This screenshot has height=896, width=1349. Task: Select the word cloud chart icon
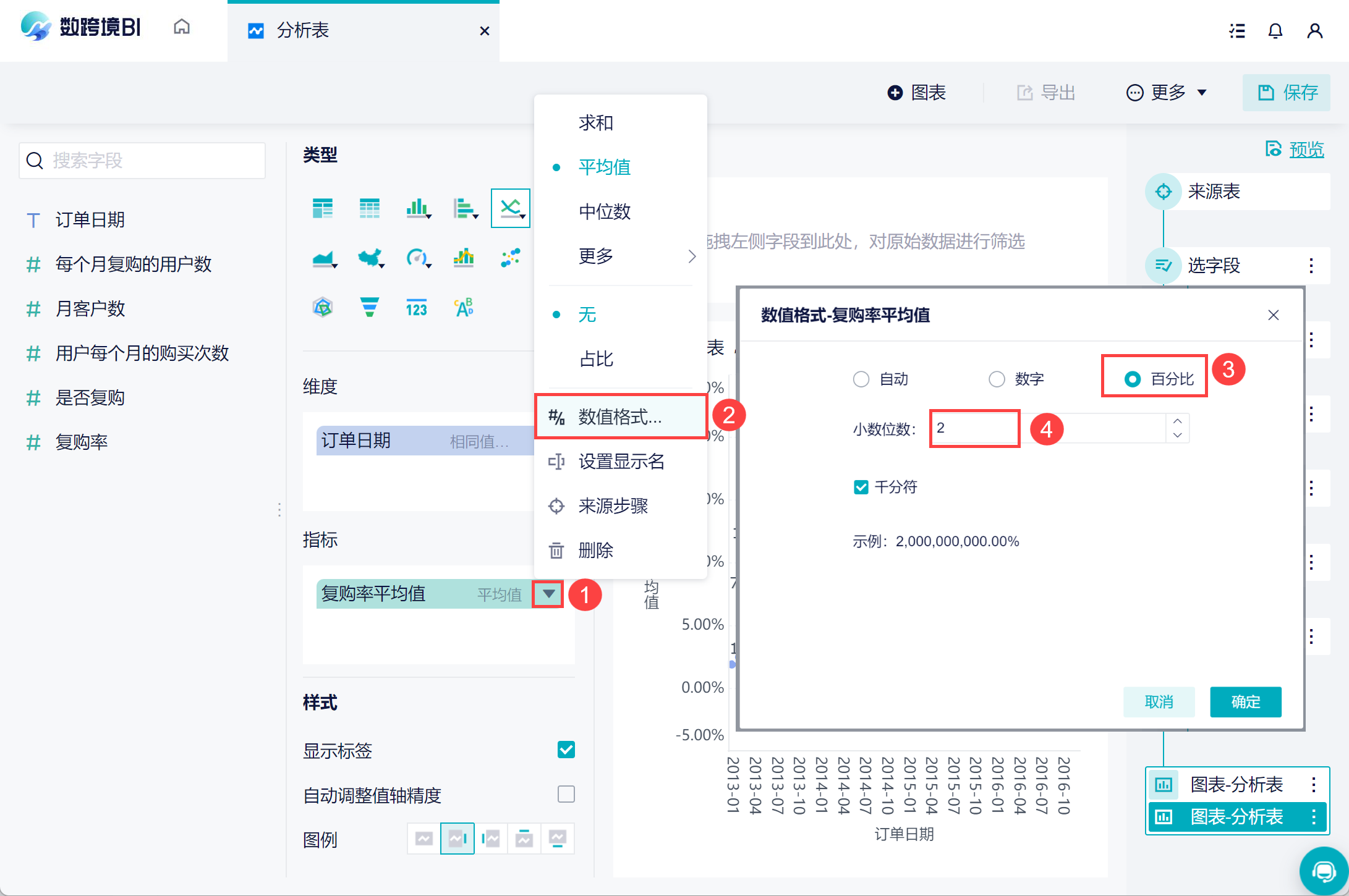pos(464,307)
